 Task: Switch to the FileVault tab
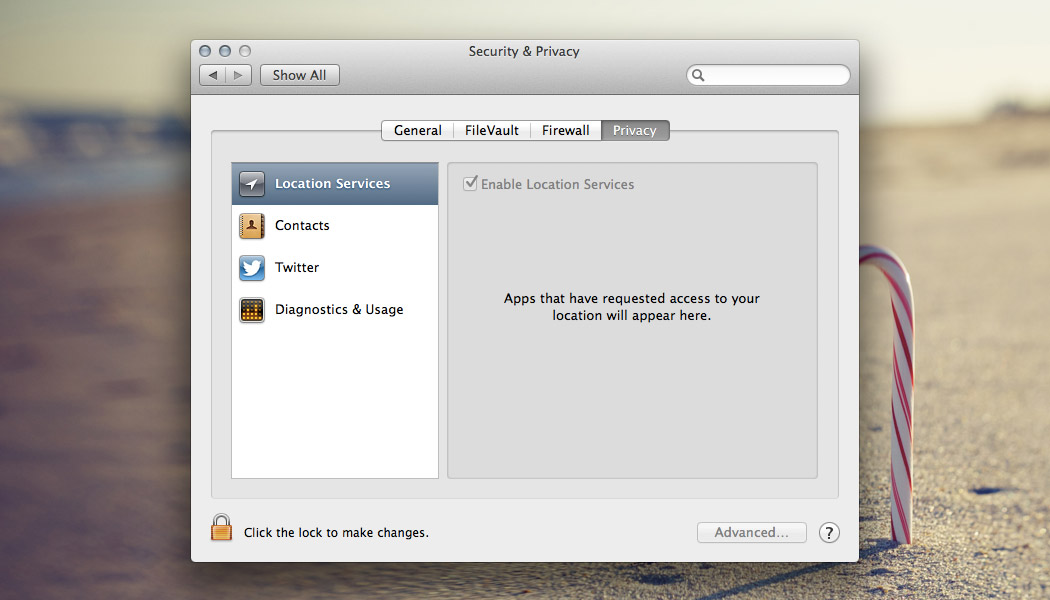pyautogui.click(x=492, y=131)
